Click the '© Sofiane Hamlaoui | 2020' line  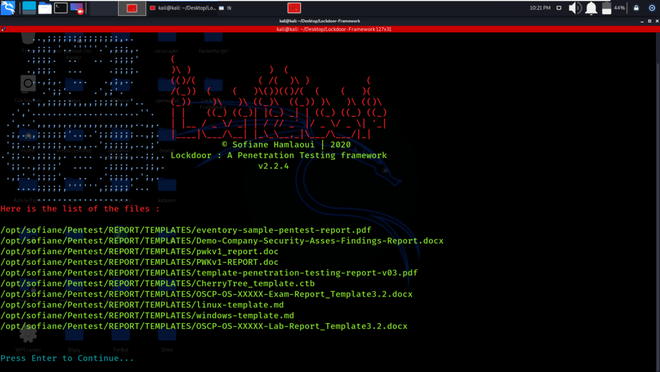point(286,145)
